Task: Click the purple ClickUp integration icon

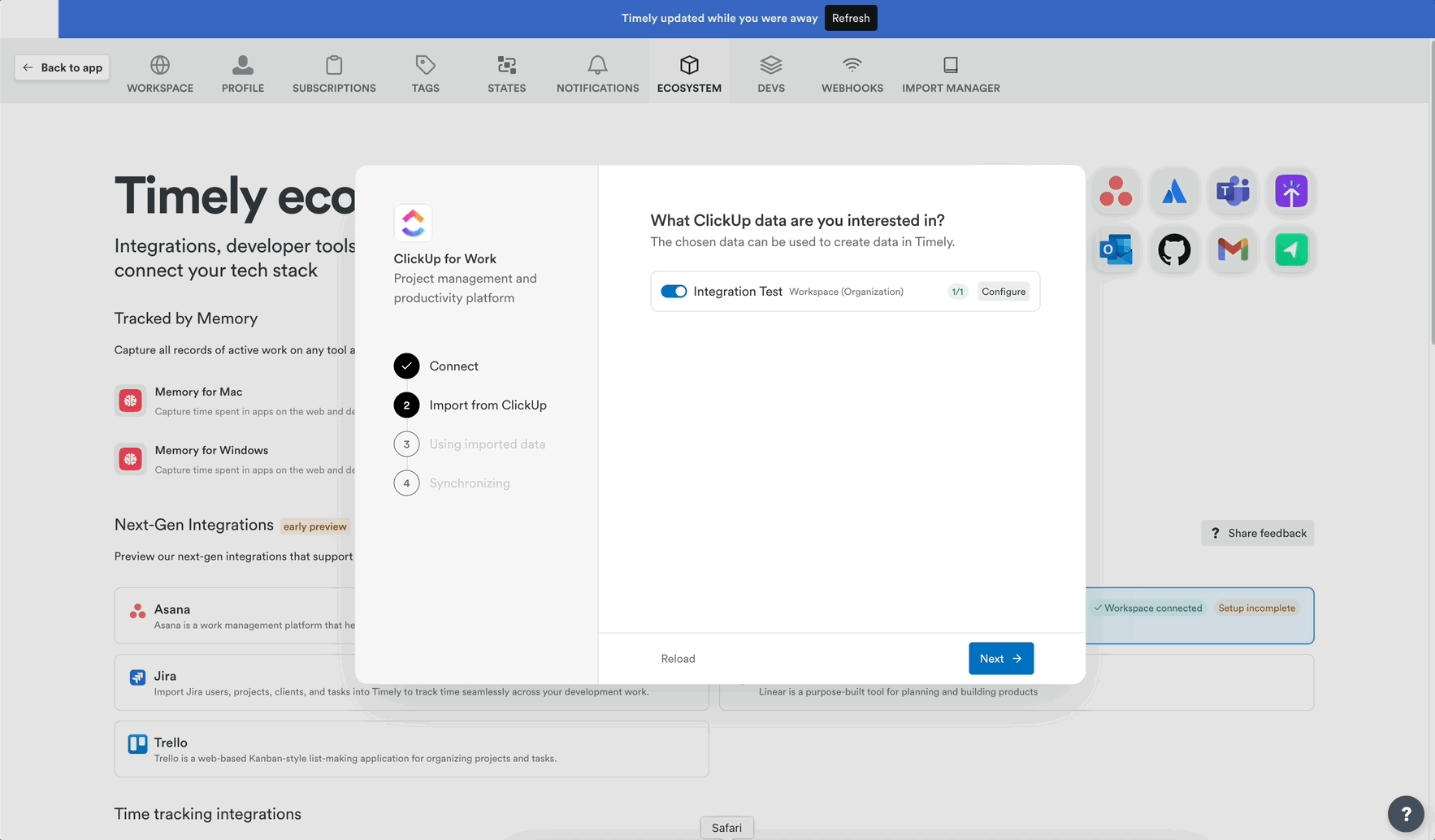Action: click(1291, 193)
